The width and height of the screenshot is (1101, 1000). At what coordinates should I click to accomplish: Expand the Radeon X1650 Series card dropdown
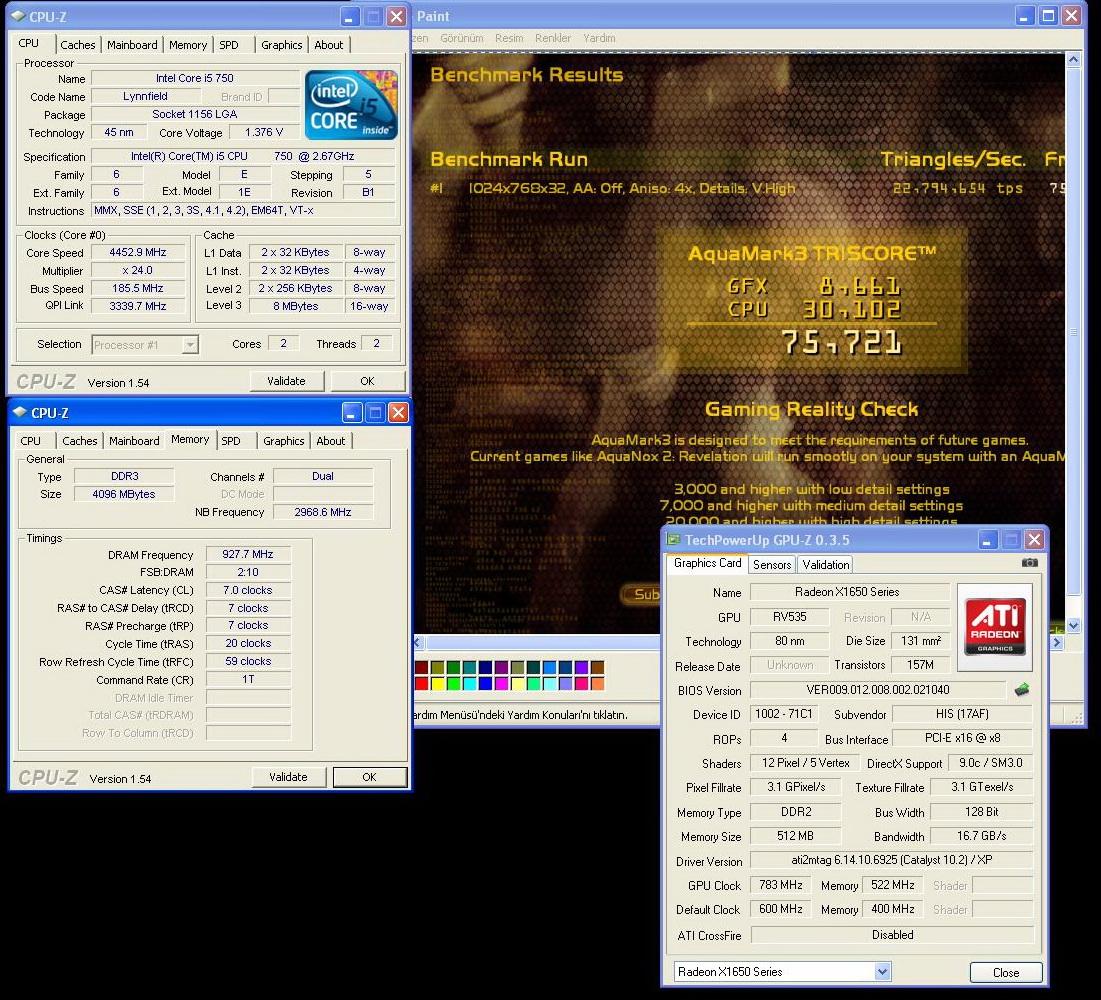[883, 972]
